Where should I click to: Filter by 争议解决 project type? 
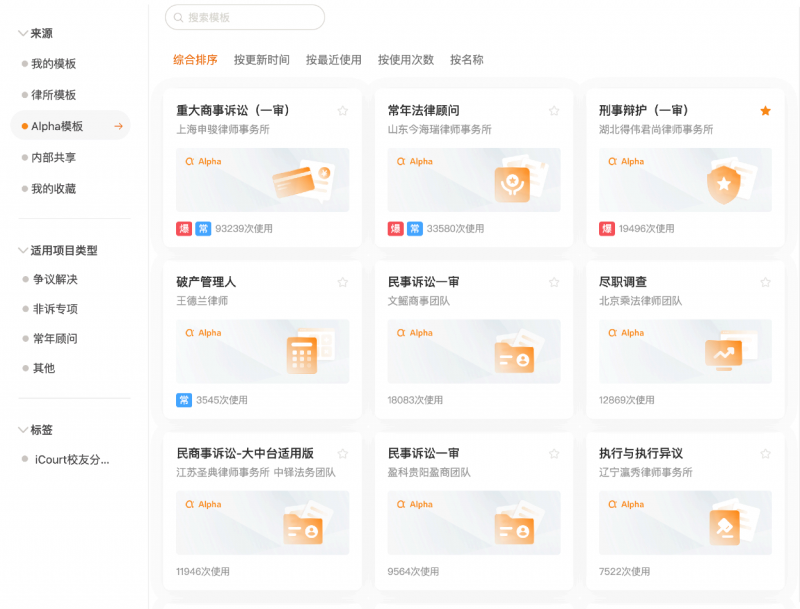point(55,280)
